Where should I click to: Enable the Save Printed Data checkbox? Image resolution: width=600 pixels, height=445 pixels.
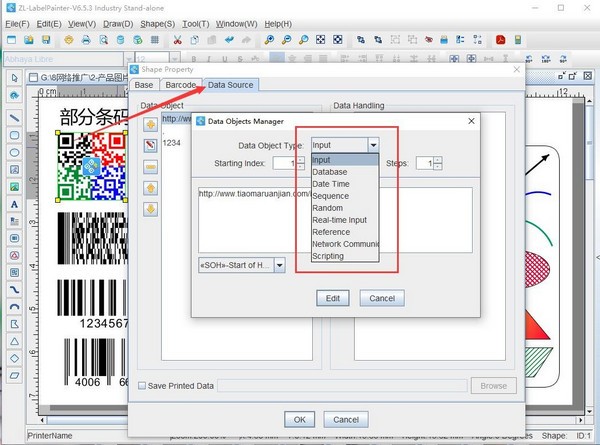[x=142, y=385]
